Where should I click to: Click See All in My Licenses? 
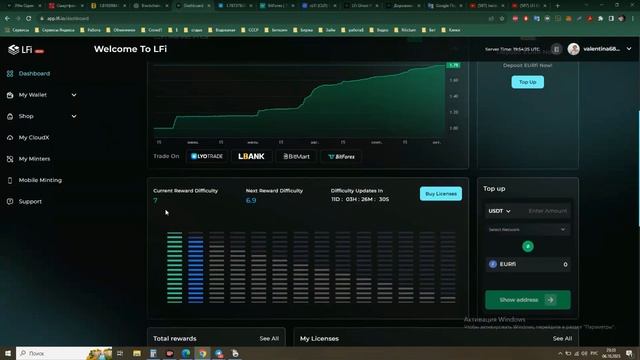coord(562,338)
